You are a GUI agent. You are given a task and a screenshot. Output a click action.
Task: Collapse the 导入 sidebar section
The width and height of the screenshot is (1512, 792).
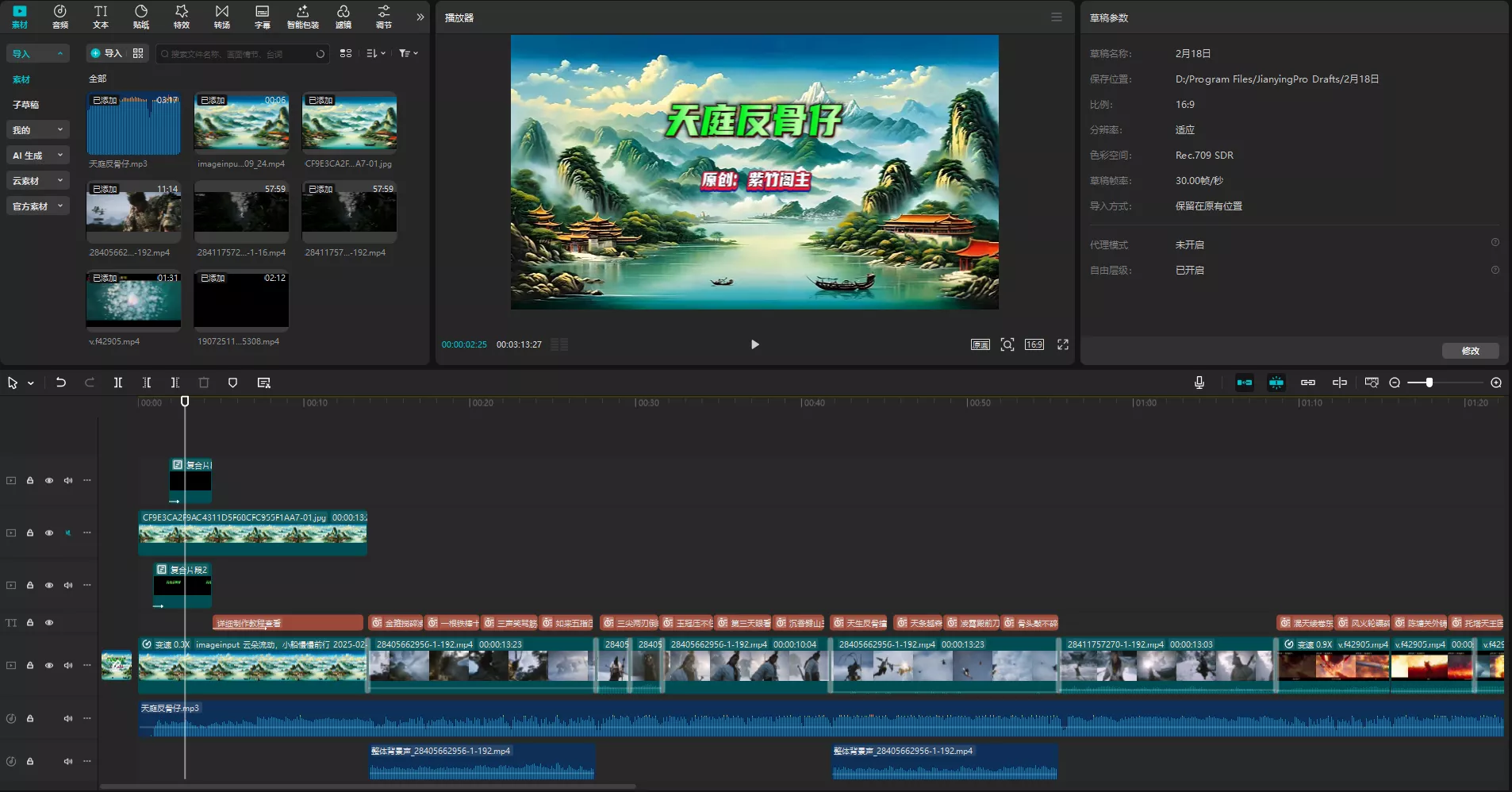pos(38,53)
